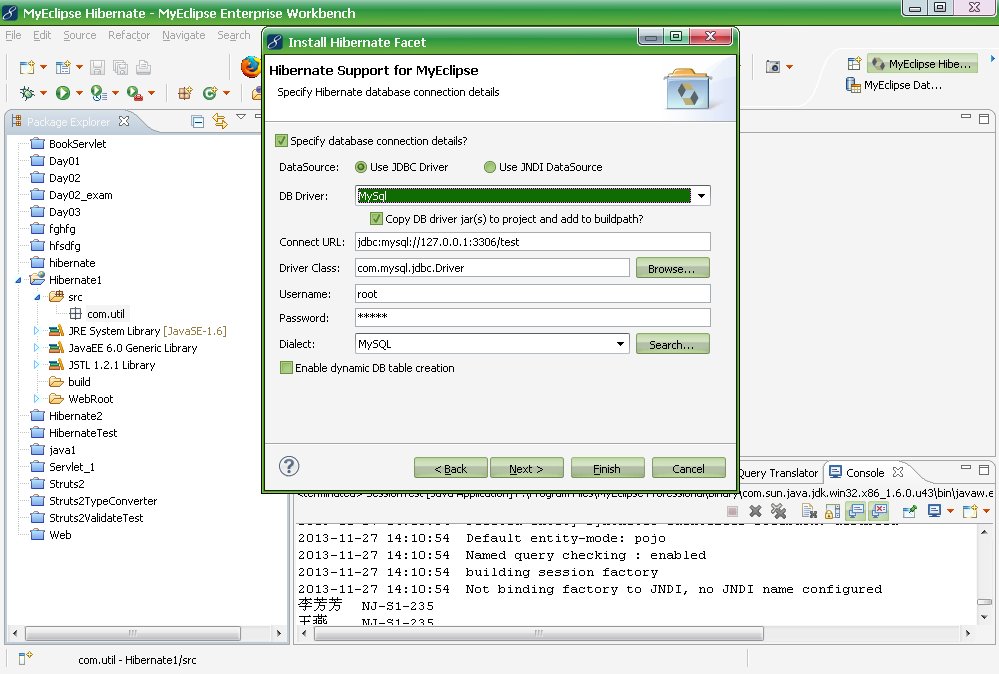Click the Firefox browser toolbar icon
The height and width of the screenshot is (674, 999).
click(250, 67)
